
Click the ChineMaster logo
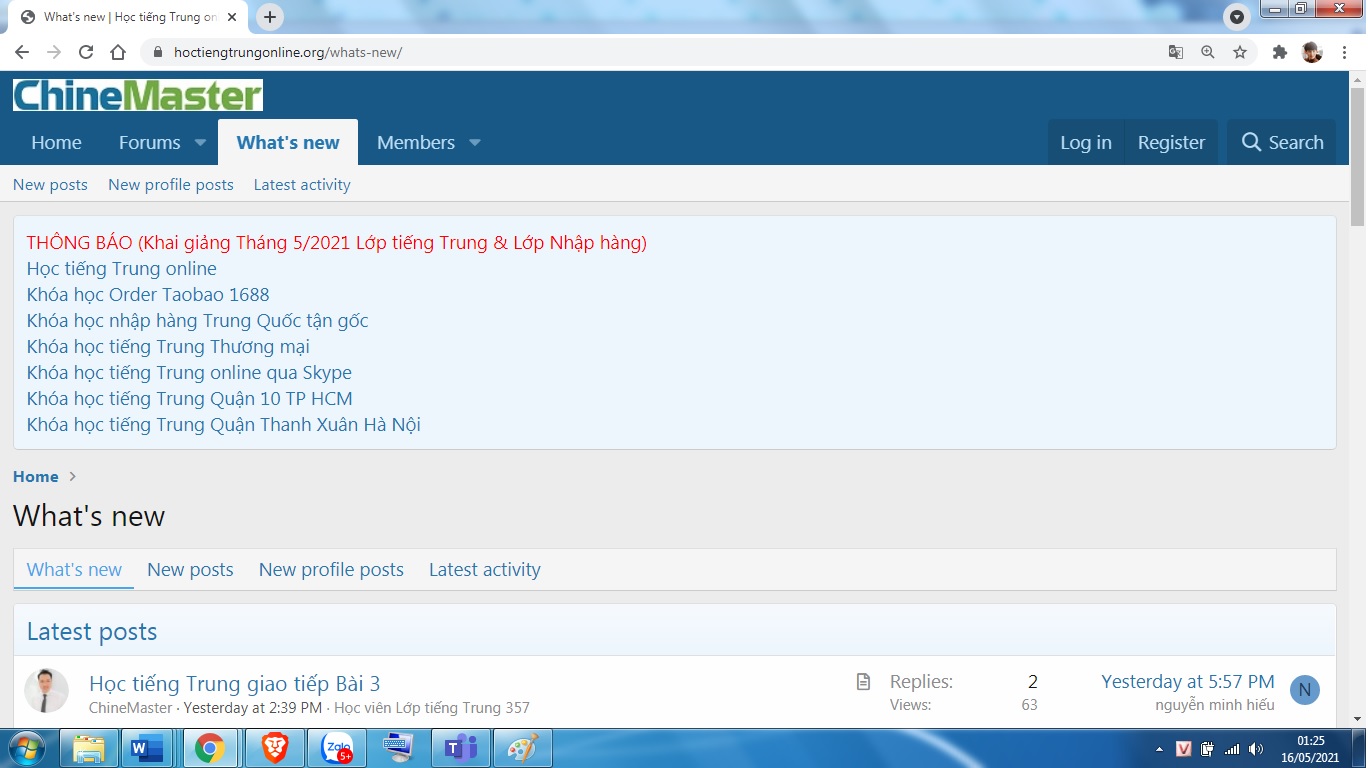pos(138,96)
